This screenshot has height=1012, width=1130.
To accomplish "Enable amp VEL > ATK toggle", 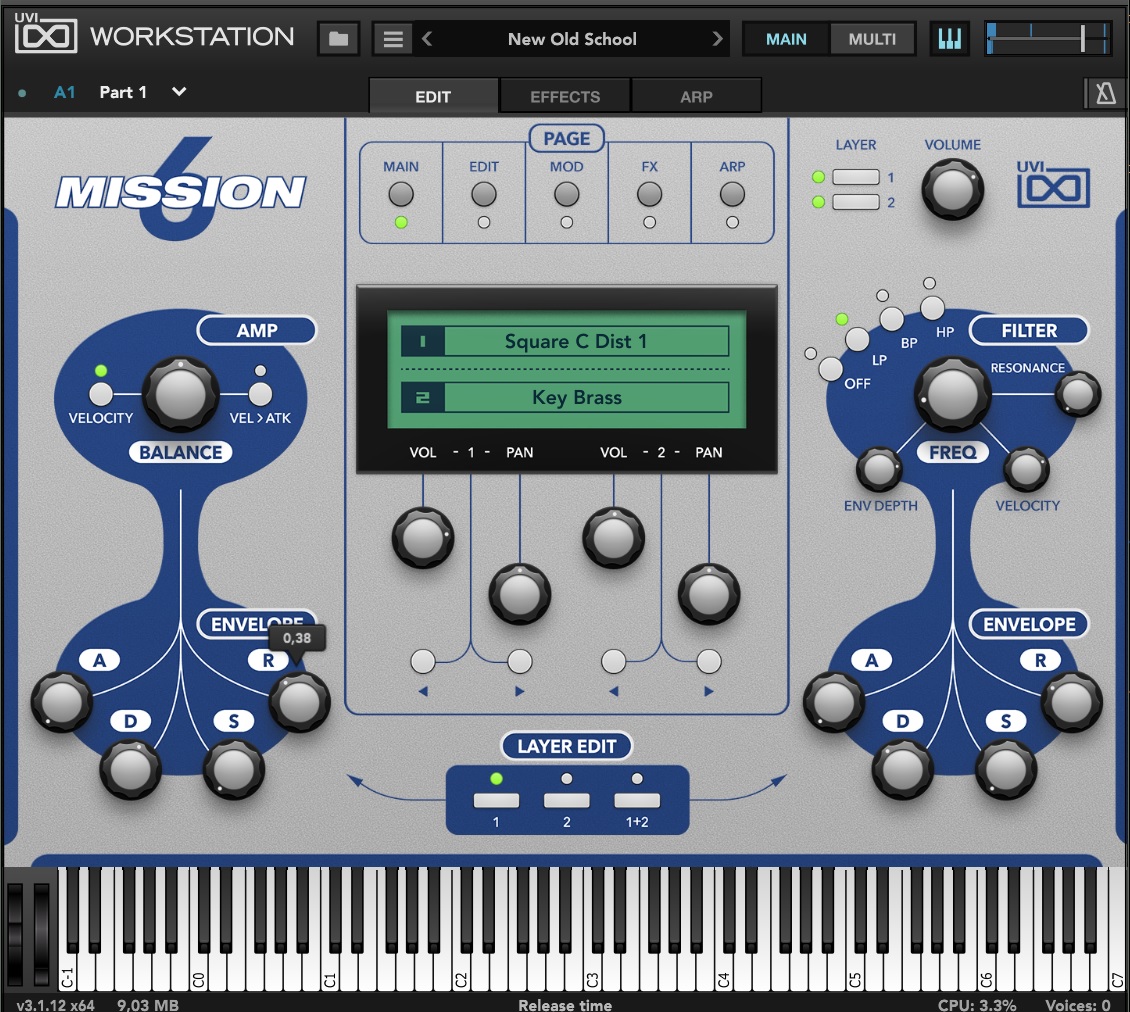I will click(x=260, y=394).
